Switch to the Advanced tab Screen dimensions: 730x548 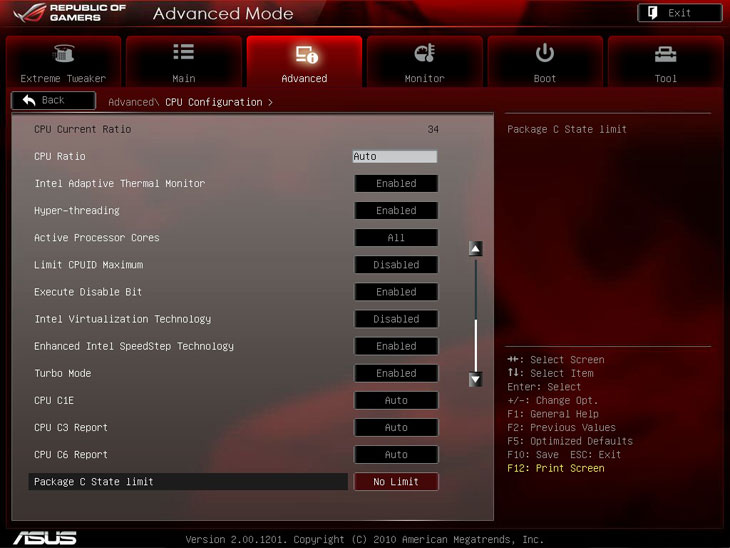304,62
